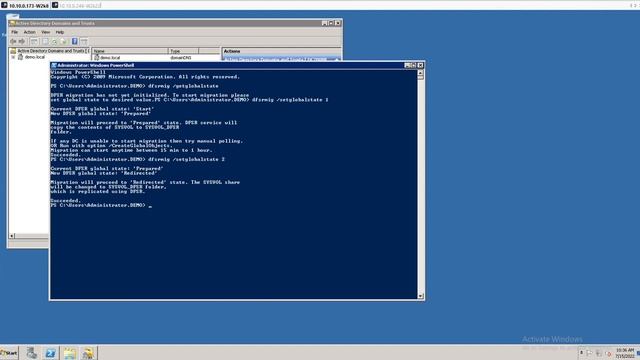Click the Action Center flag tray icon
Image resolution: width=640 pixels, height=360 pixels.
tap(589, 353)
